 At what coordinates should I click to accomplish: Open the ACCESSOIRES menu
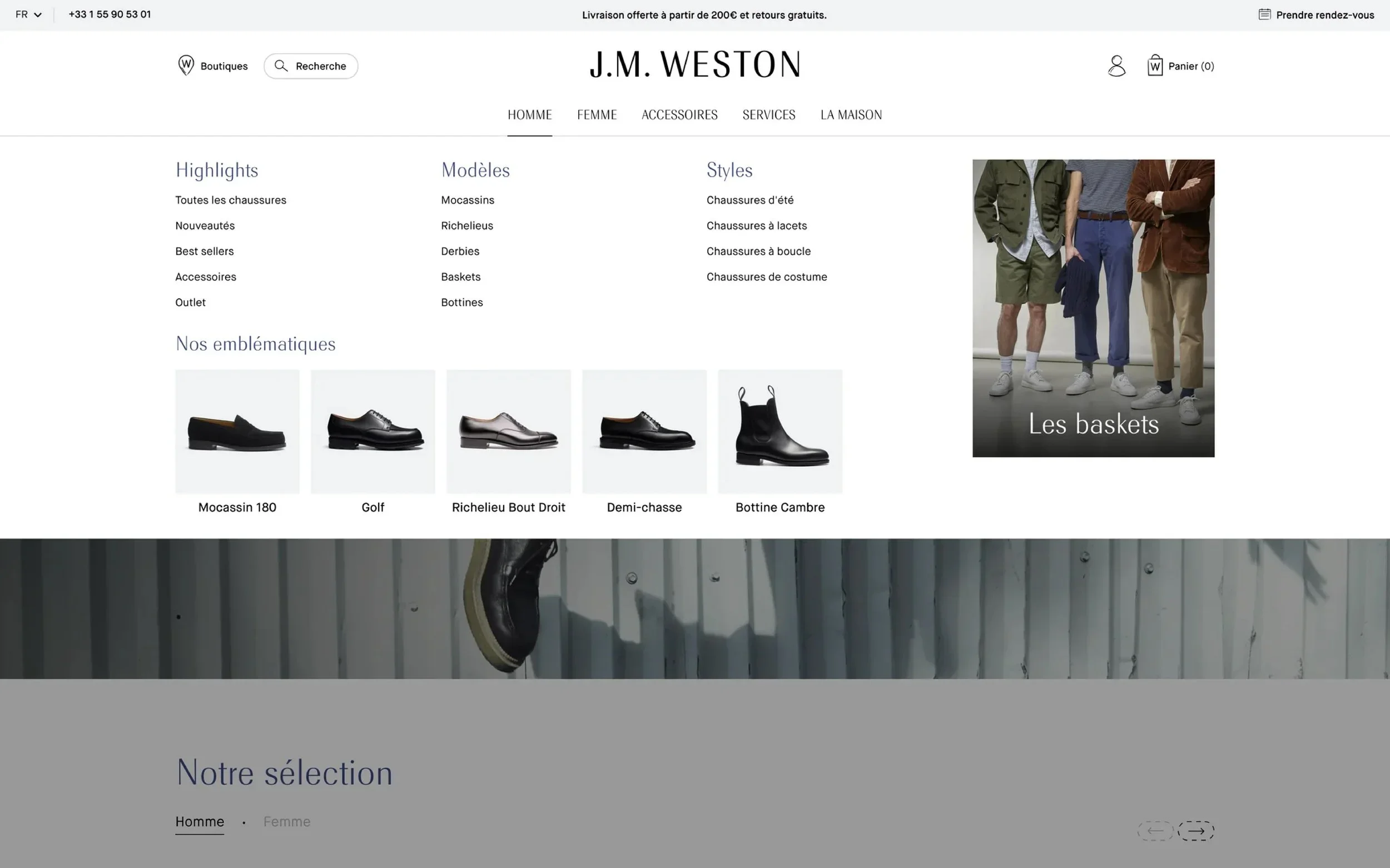(x=679, y=115)
